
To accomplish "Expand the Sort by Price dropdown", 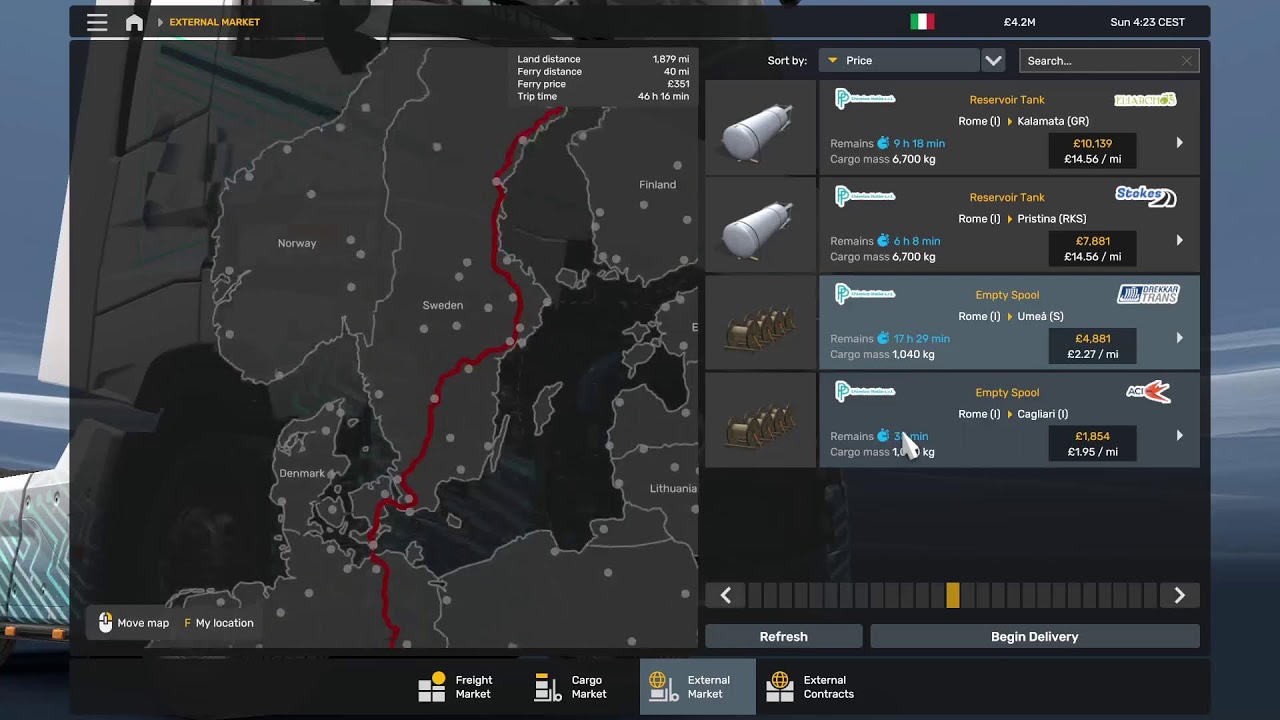I will pos(898,61).
